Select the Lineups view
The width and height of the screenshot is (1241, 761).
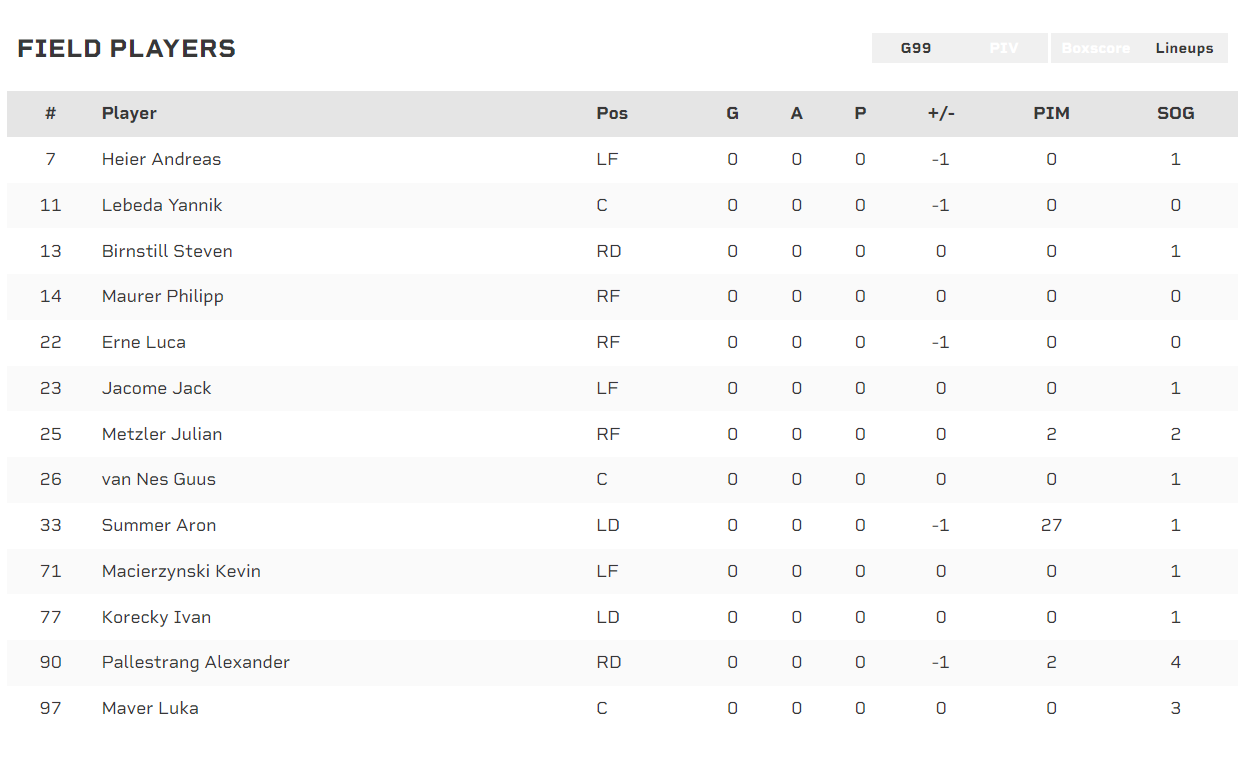(x=1184, y=48)
